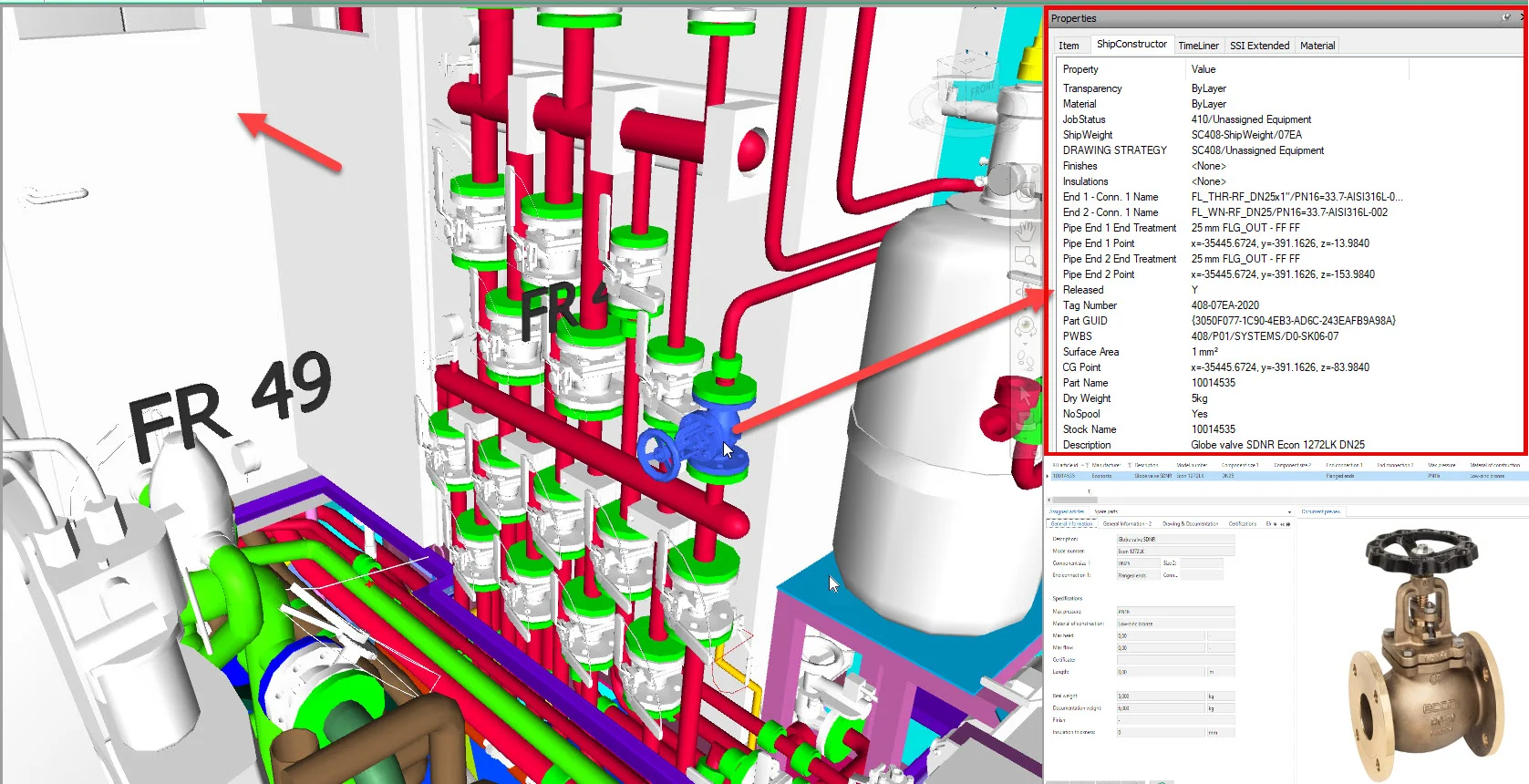The image size is (1529, 784).
Task: Click the Value column header
Action: (1204, 69)
